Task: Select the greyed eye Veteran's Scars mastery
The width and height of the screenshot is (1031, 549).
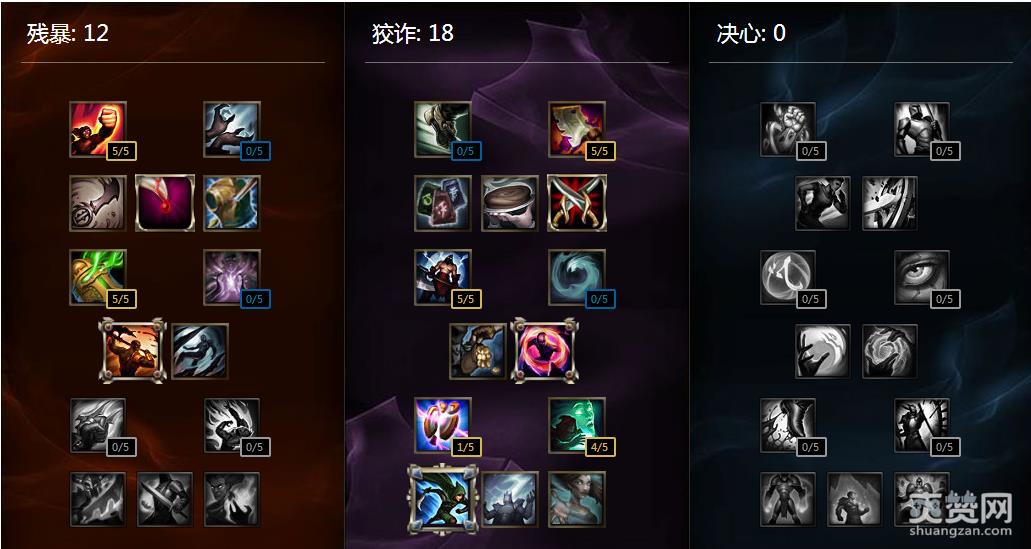Action: tap(922, 277)
